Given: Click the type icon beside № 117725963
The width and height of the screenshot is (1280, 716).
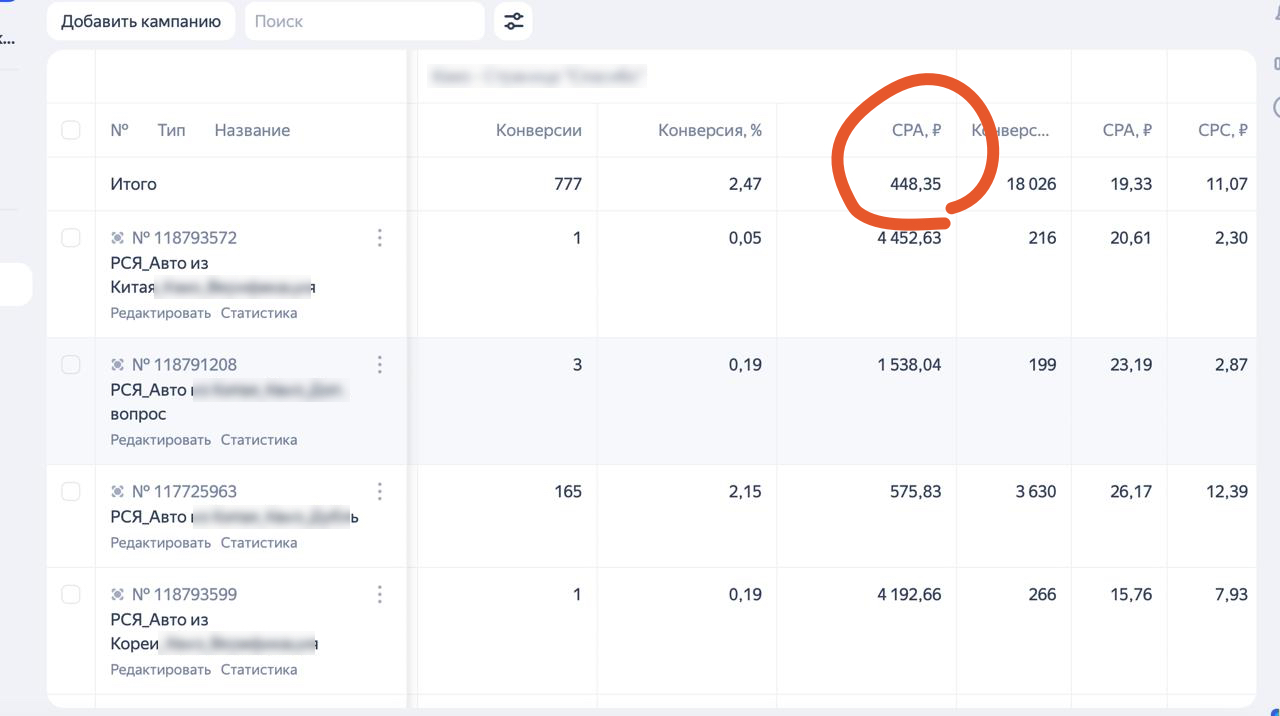Looking at the screenshot, I should coord(118,492).
